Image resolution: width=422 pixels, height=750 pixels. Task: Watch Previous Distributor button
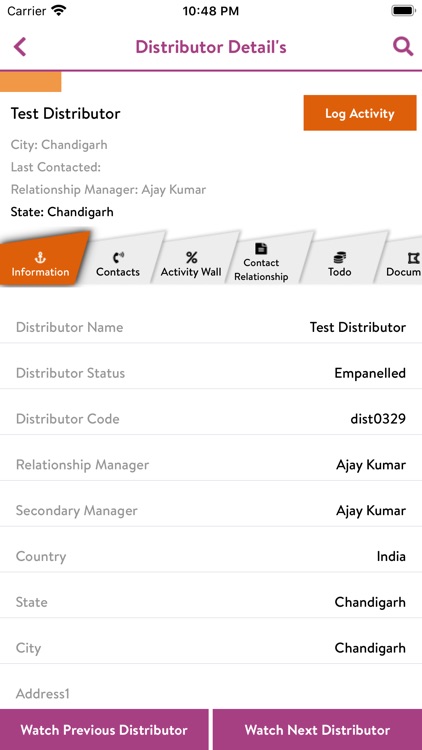(104, 729)
